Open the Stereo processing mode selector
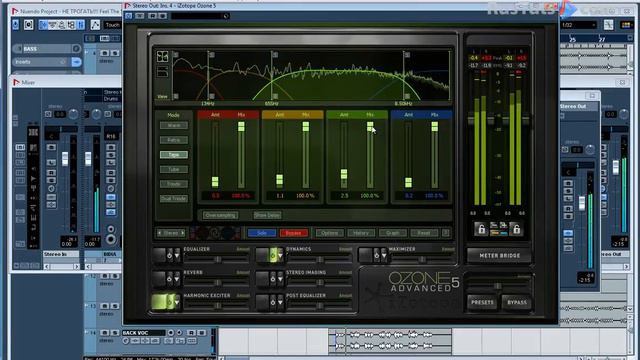The image size is (640, 360). [x=171, y=233]
